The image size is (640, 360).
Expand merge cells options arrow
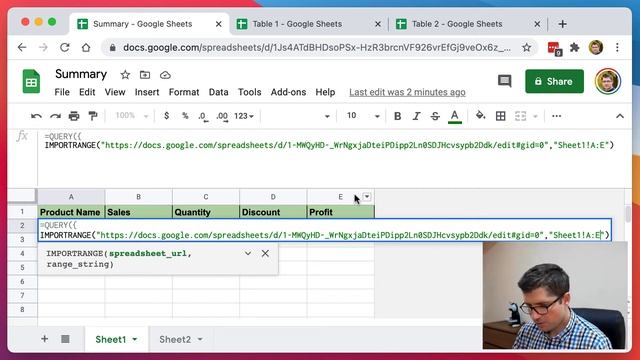535,117
